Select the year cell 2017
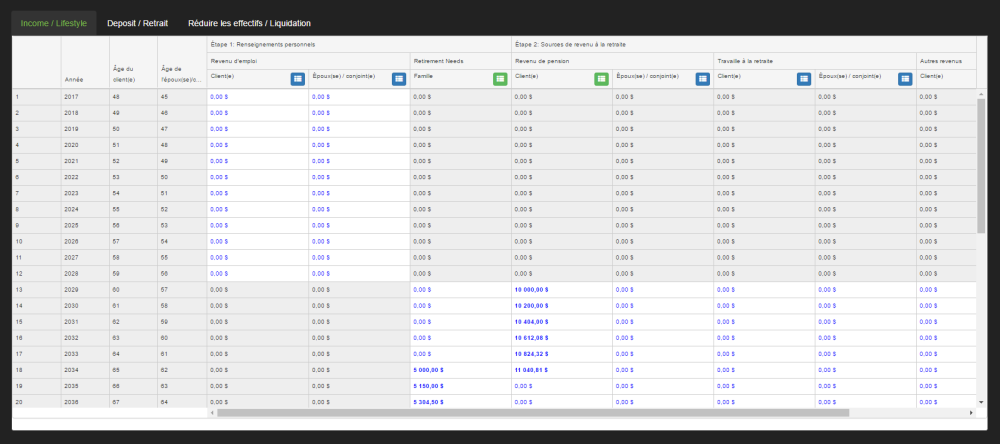The height and width of the screenshot is (444, 1000). pyautogui.click(x=85, y=97)
